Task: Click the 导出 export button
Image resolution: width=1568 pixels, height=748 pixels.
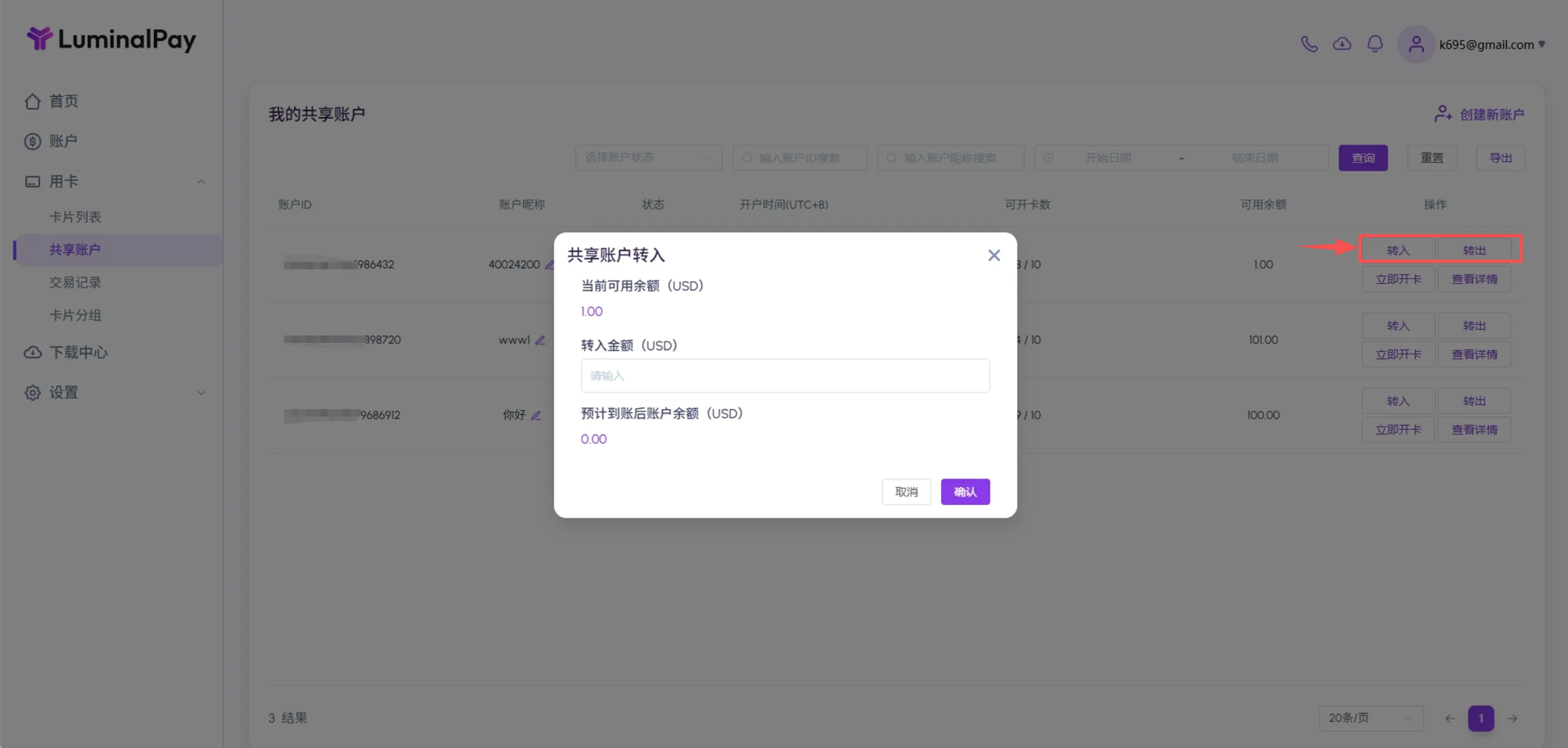Action: click(x=1500, y=158)
